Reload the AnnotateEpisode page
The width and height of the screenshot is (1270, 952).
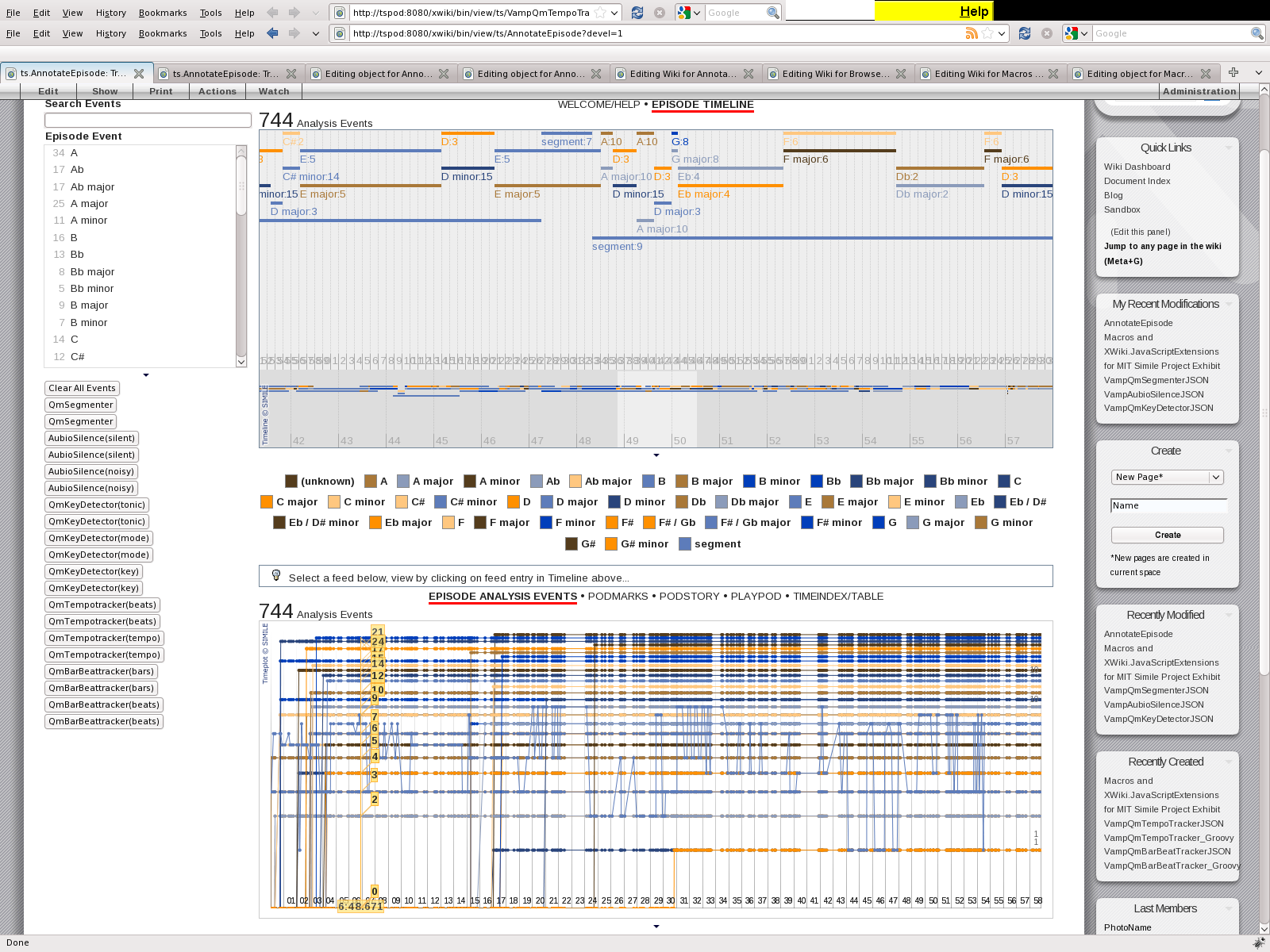point(1025,33)
